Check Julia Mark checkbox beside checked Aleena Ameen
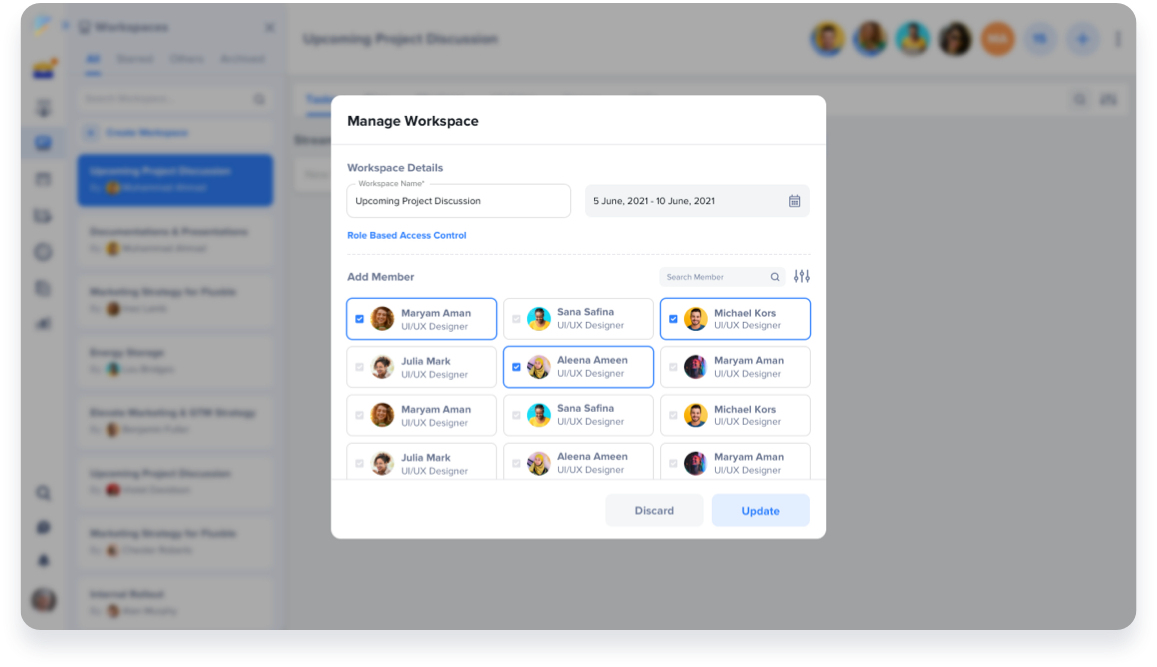The width and height of the screenshot is (1157, 667). click(x=359, y=367)
